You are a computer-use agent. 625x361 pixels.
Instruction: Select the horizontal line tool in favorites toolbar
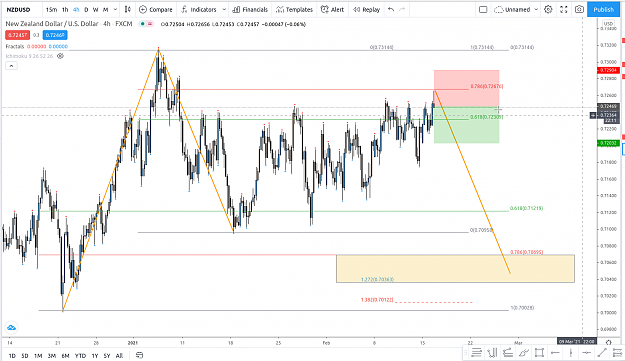pos(586,352)
